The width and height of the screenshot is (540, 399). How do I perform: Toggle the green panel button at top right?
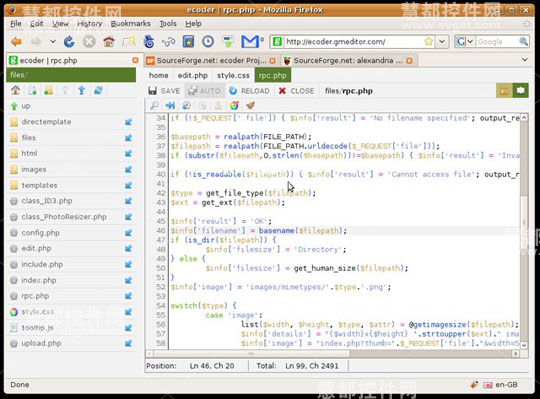coord(520,91)
